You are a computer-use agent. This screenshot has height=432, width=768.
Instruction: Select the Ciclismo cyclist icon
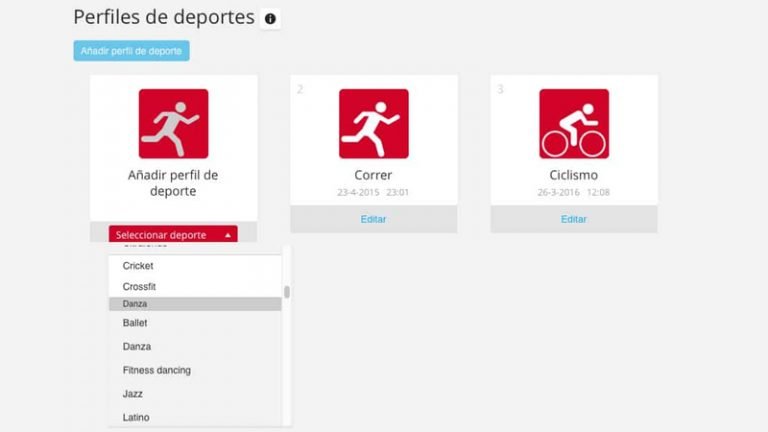574,123
